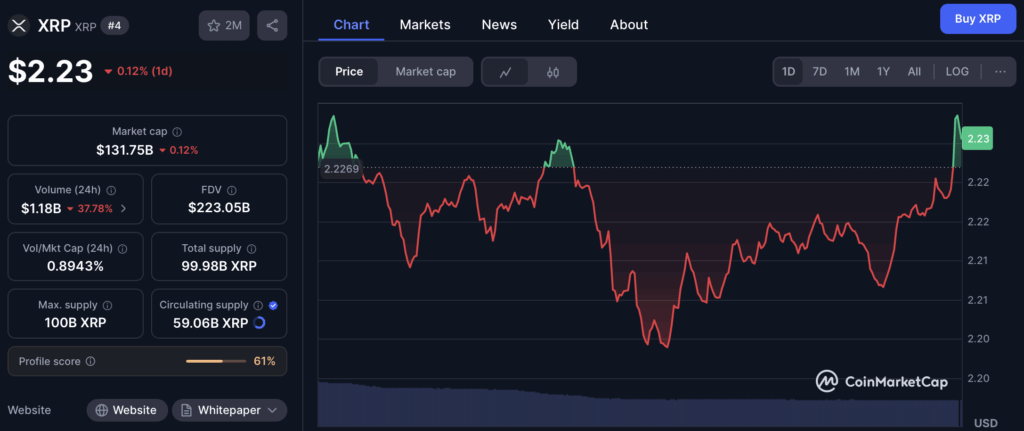
Task: Expand the Whitepaper dropdown chevron
Action: [x=272, y=410]
